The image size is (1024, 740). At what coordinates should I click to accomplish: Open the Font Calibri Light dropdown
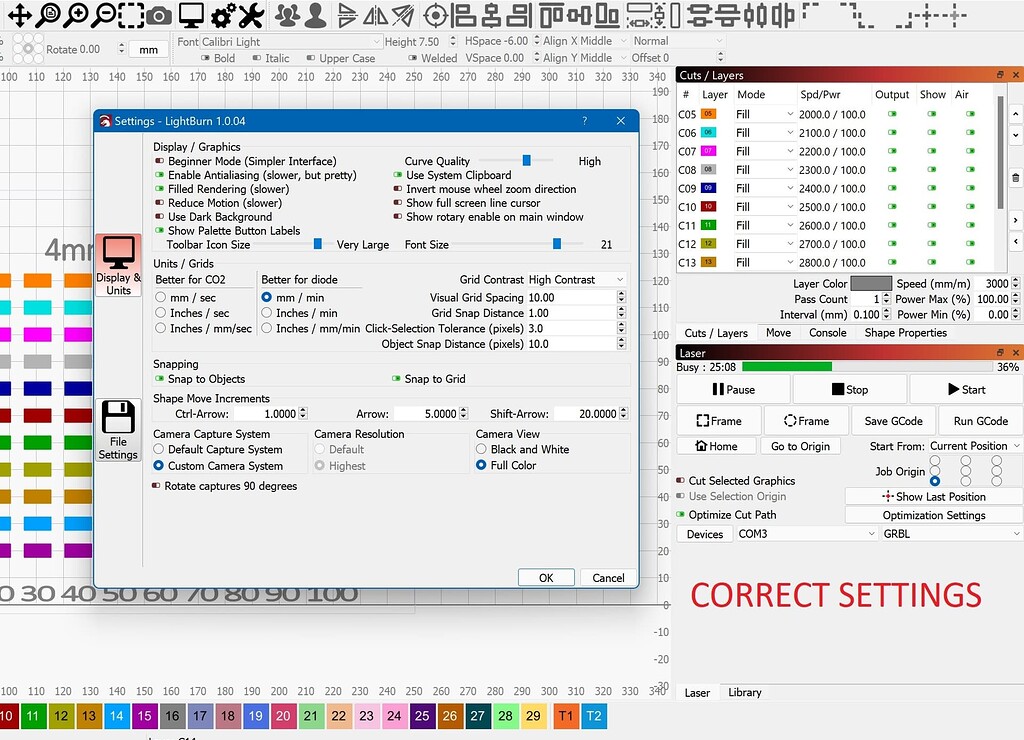tap(290, 42)
